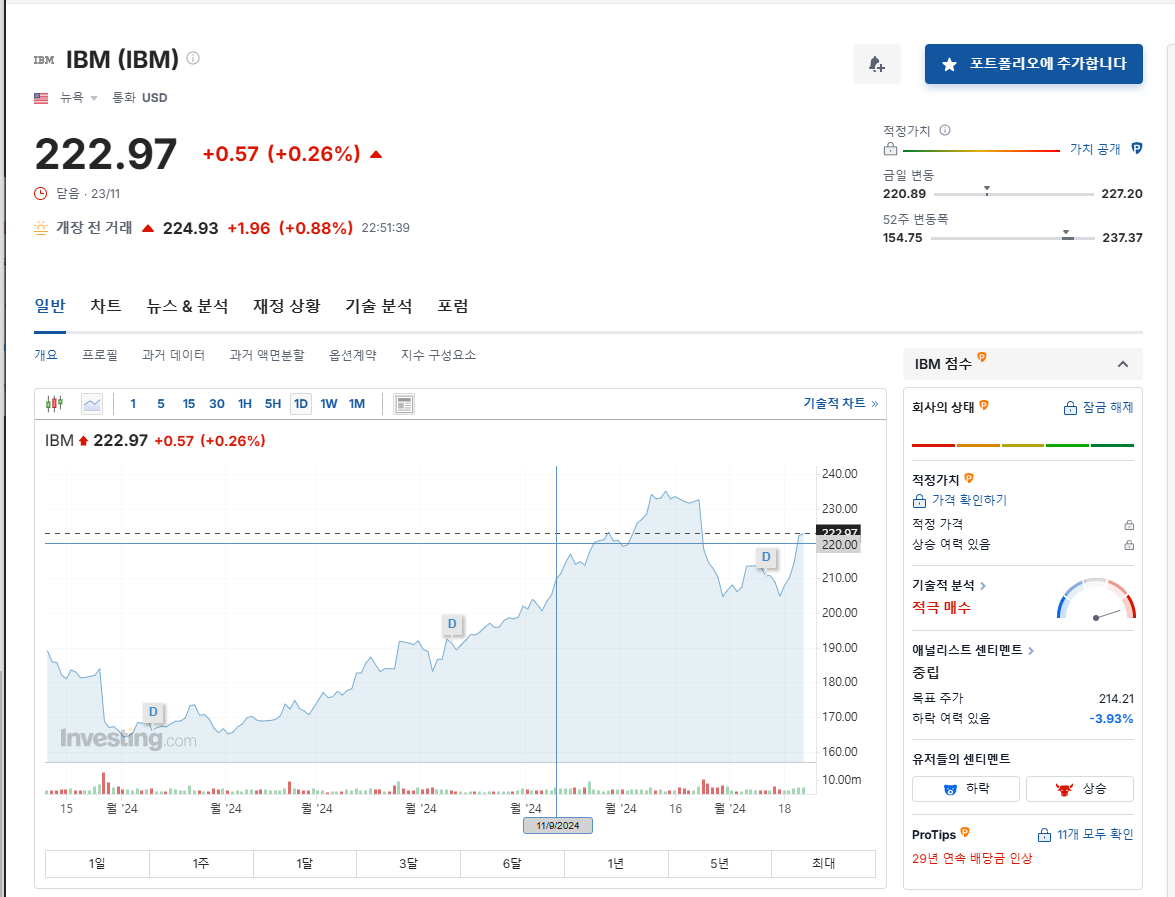Select the 1년 range button
Viewport: 1175px width, 897px height.
coord(616,863)
